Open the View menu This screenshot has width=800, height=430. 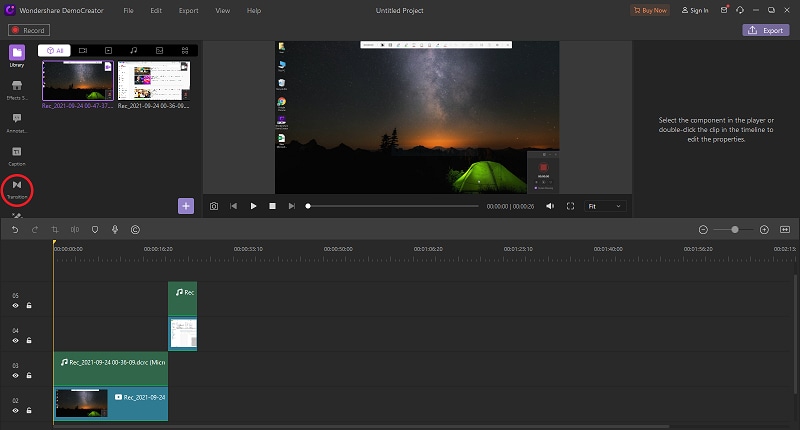[x=222, y=10]
